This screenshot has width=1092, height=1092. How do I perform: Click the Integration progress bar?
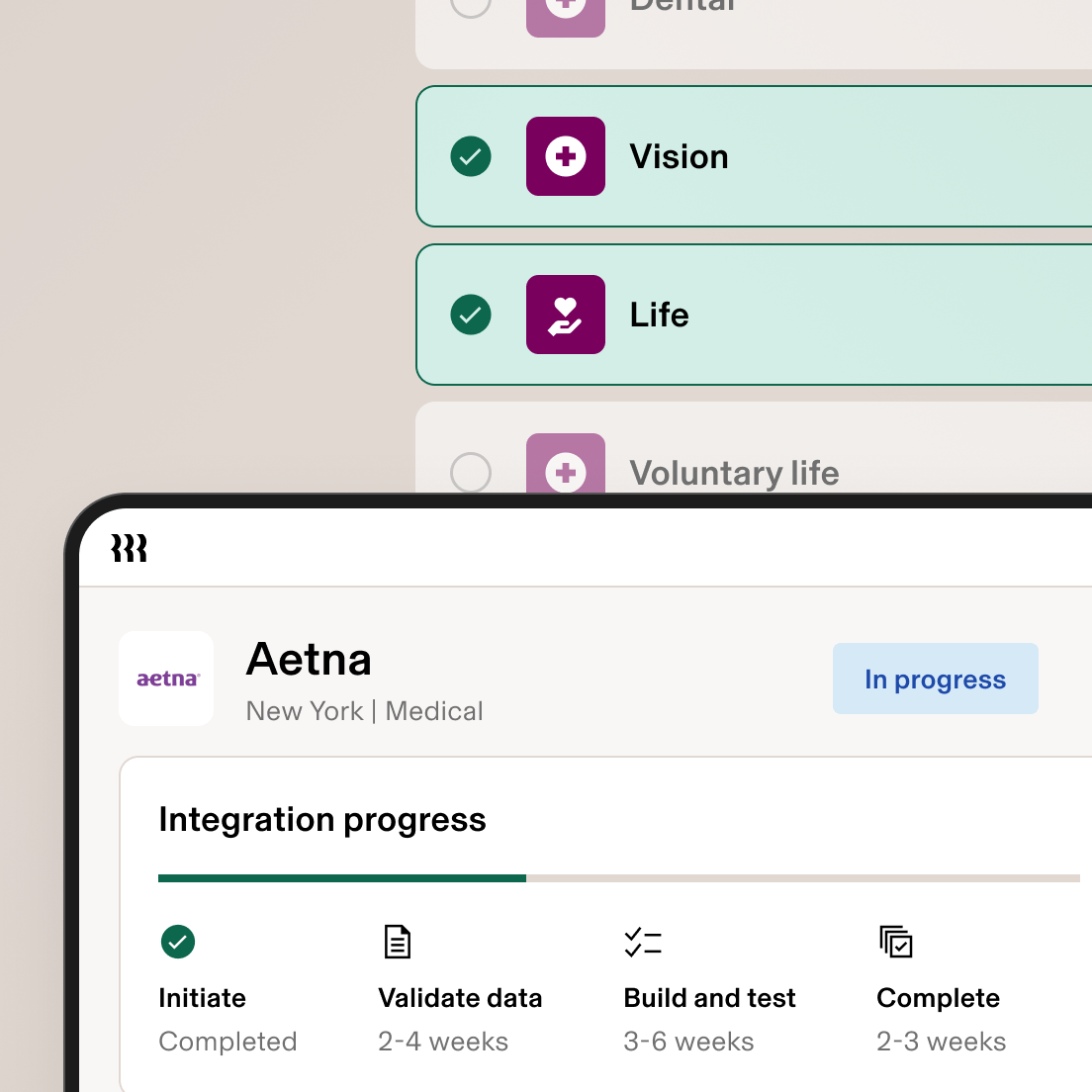point(619,877)
